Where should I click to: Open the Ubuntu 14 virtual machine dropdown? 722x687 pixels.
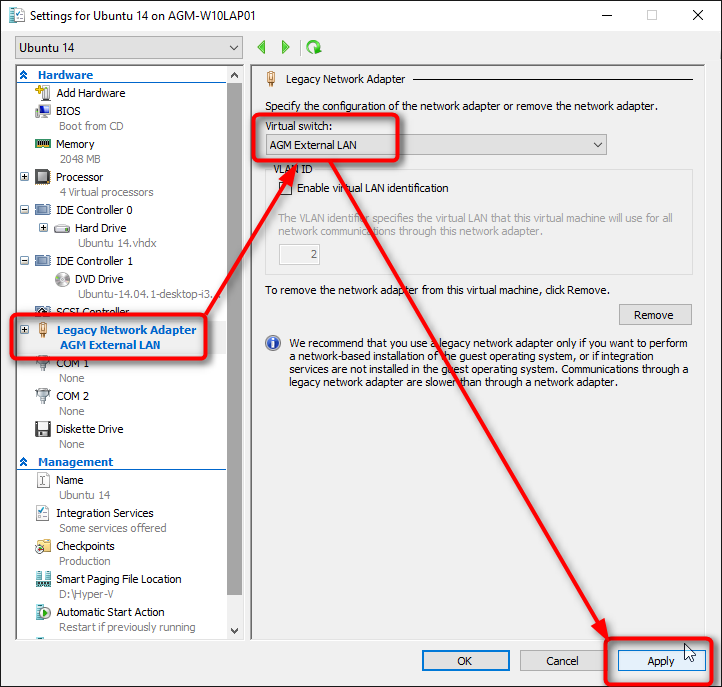pyautogui.click(x=129, y=48)
